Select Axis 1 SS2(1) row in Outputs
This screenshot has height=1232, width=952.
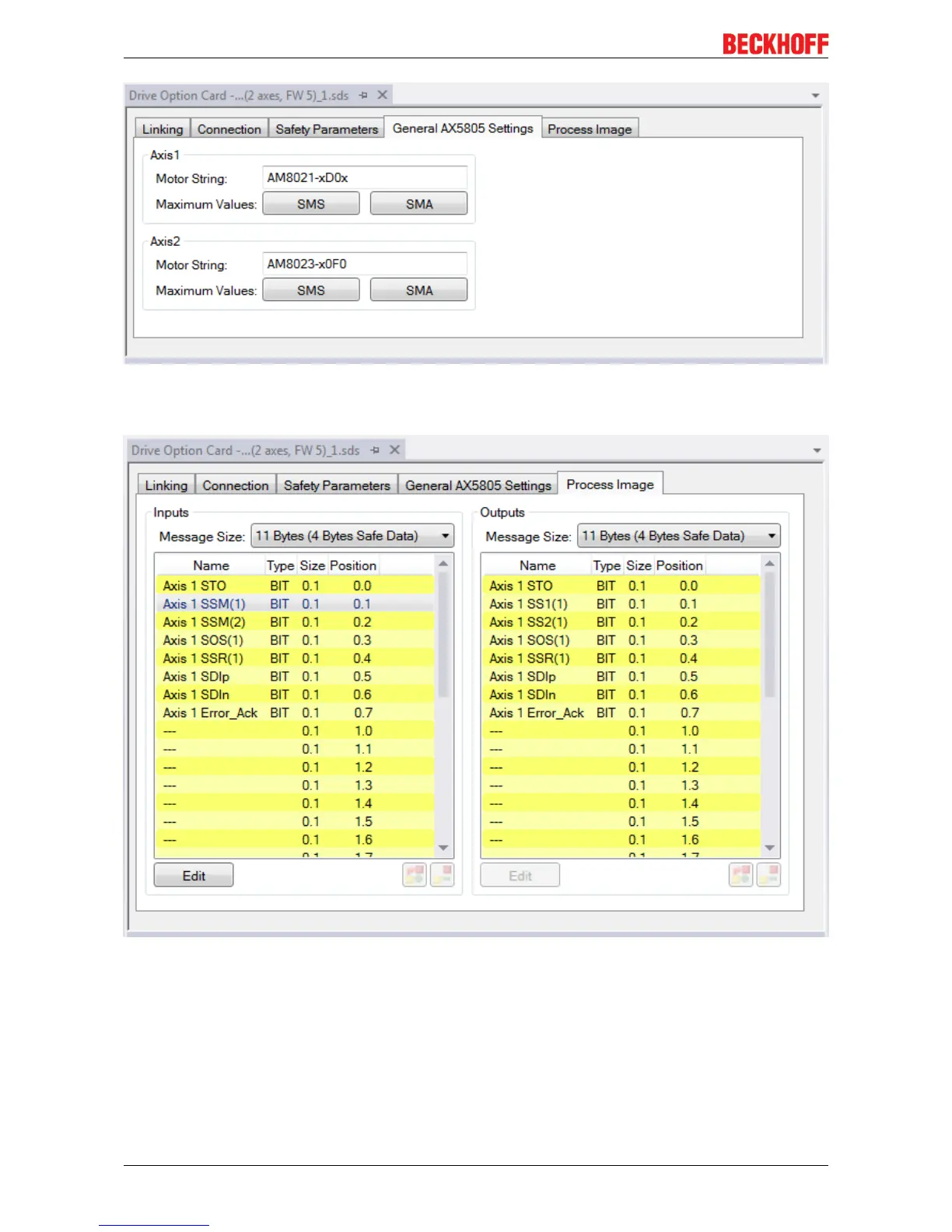click(621, 622)
